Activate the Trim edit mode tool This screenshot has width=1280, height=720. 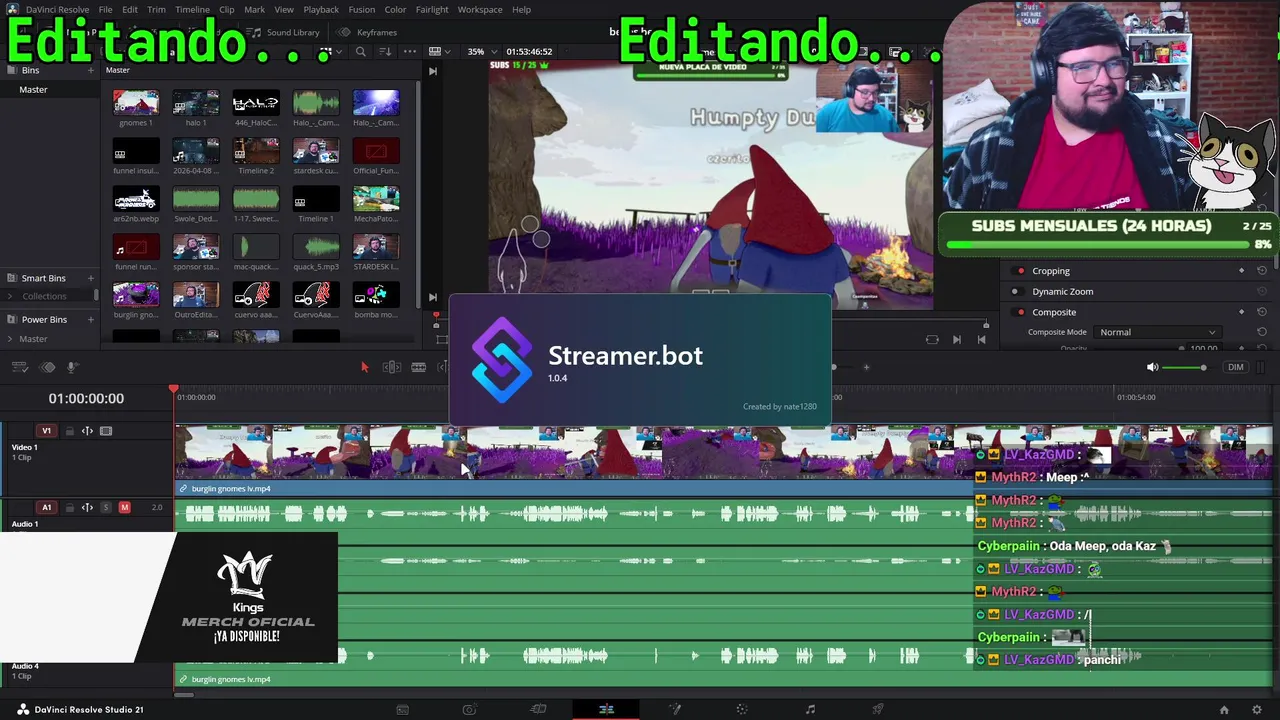392,367
